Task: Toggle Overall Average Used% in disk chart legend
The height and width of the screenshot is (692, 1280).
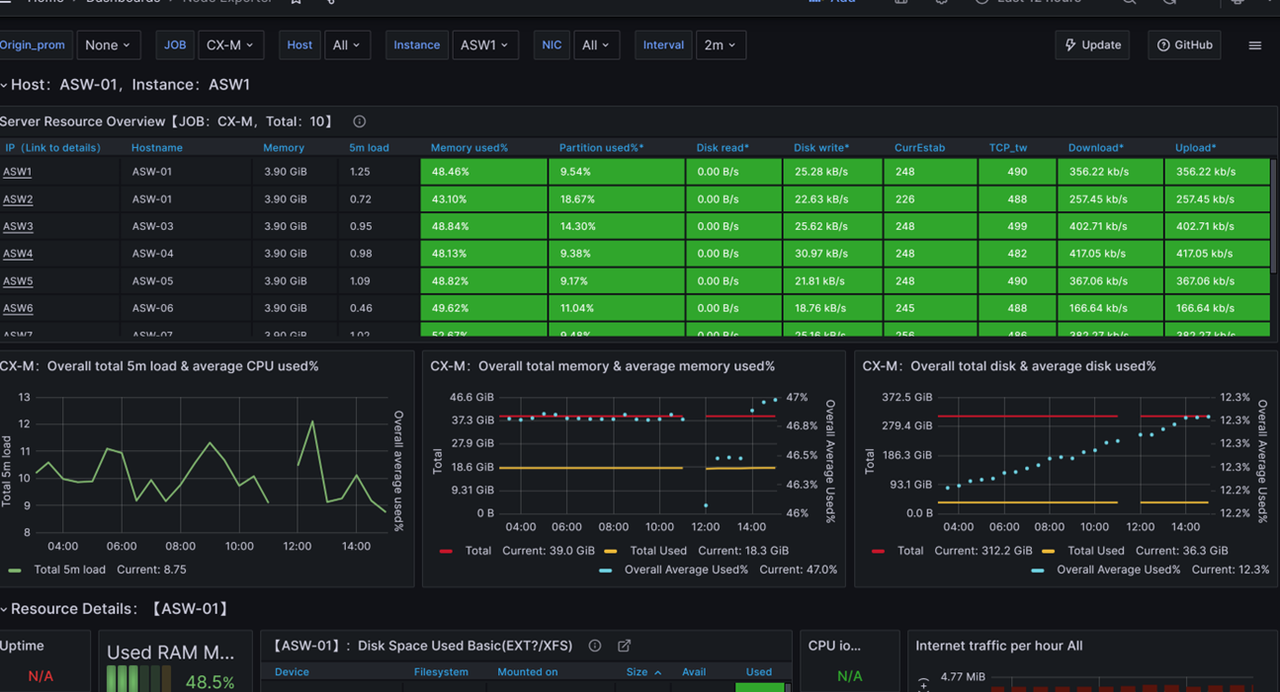Action: [x=1118, y=570]
